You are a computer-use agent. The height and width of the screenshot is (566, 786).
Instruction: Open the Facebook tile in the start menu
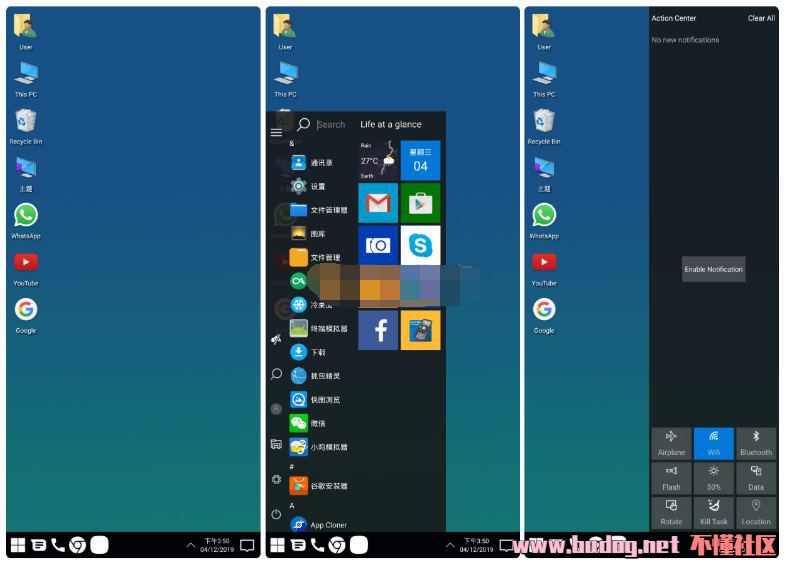(378, 329)
